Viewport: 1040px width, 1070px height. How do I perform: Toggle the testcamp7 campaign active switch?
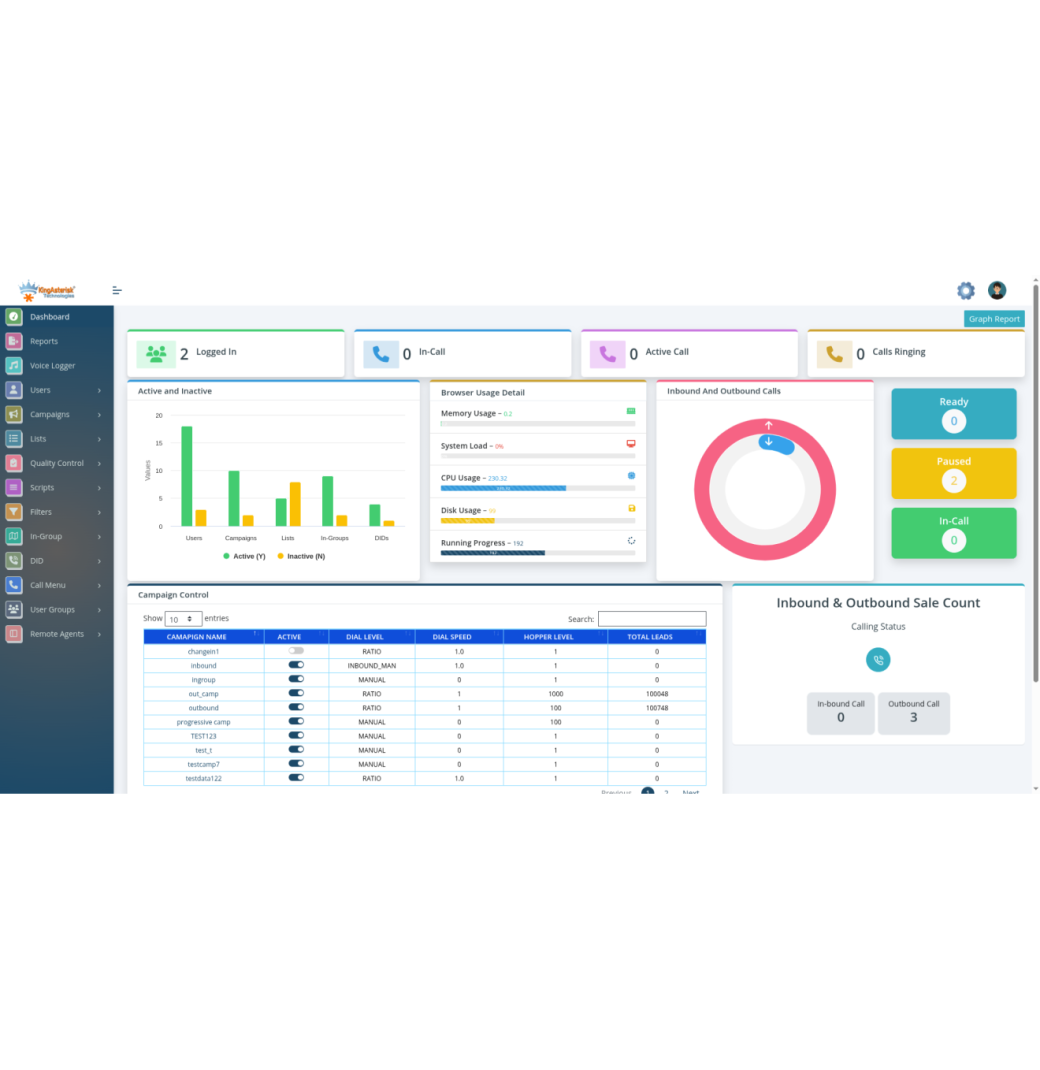click(x=296, y=764)
